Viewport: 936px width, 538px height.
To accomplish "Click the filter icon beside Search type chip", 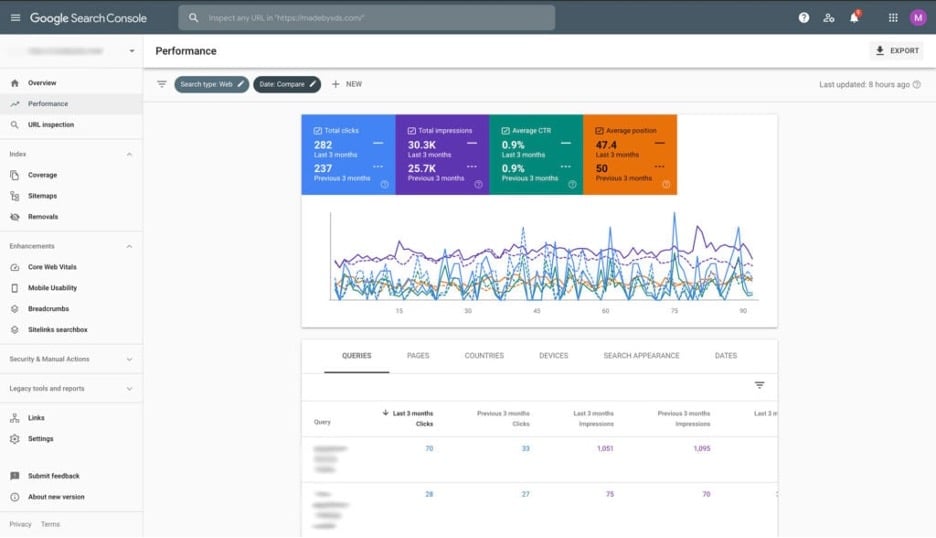I will tap(162, 84).
